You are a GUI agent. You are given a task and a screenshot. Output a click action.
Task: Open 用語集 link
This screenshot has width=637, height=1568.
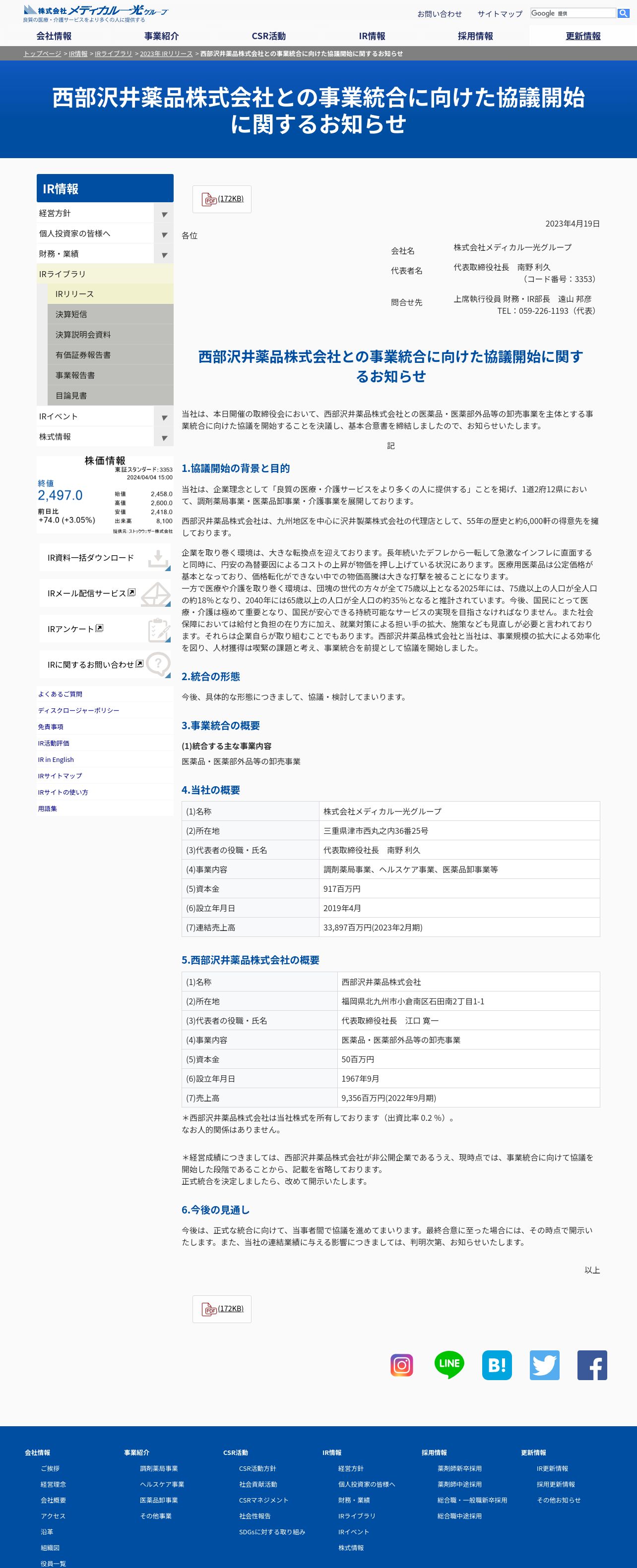coord(48,809)
